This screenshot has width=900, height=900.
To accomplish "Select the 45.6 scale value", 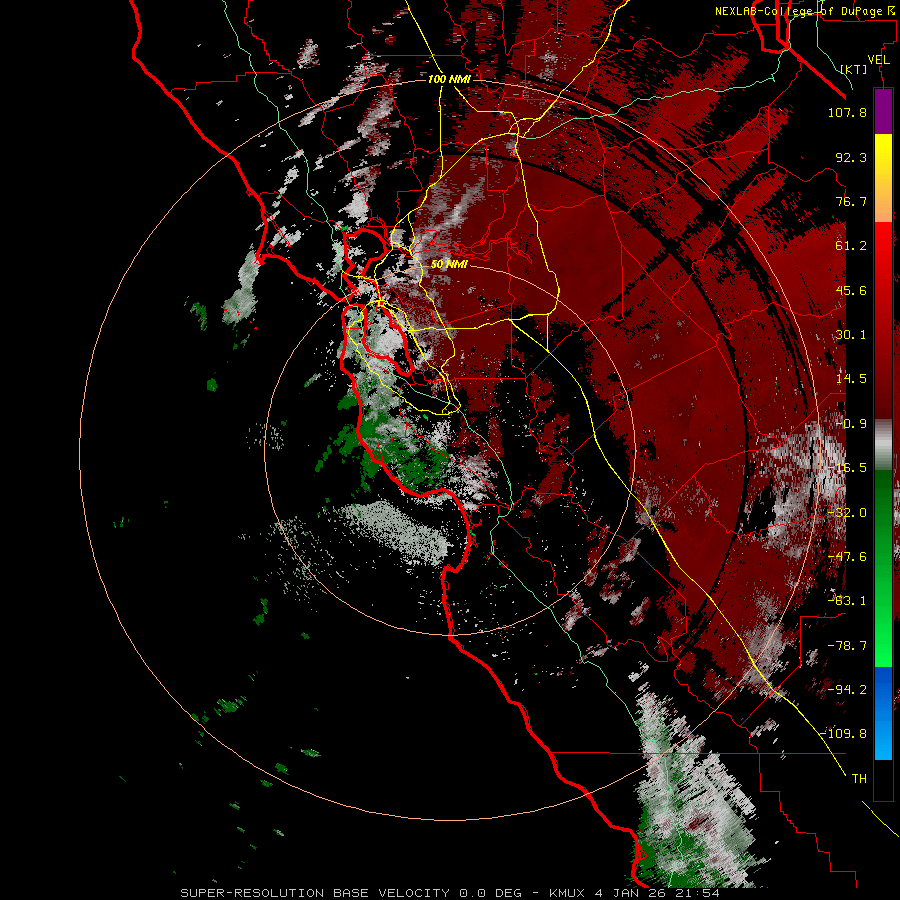I will 851,290.
